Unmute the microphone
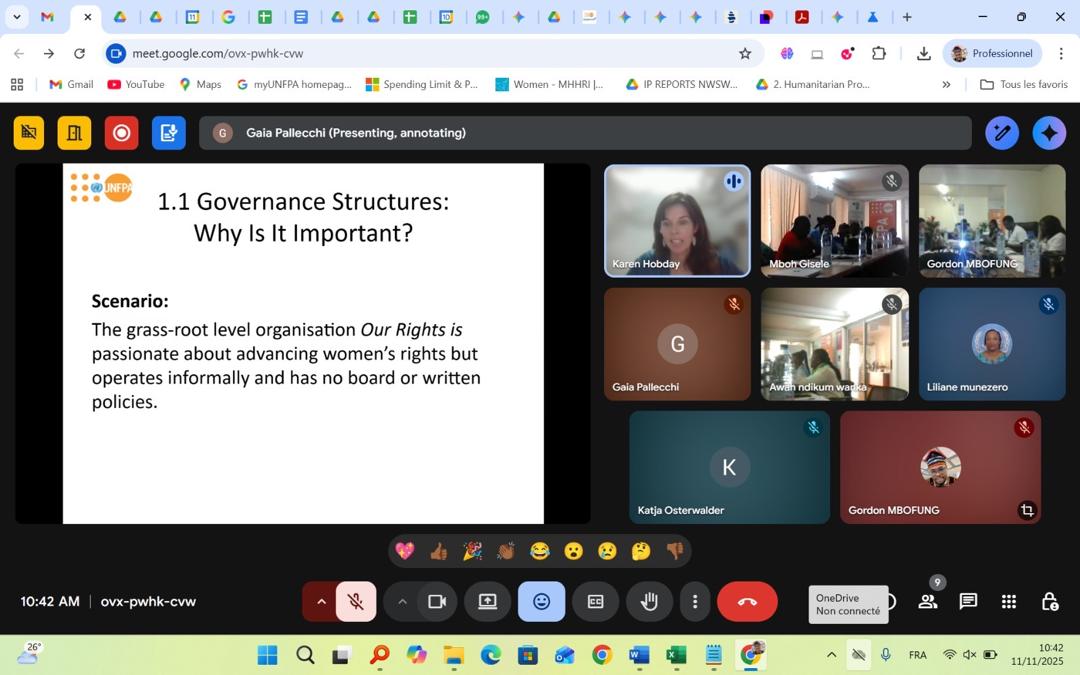1080x675 pixels. pyautogui.click(x=355, y=601)
